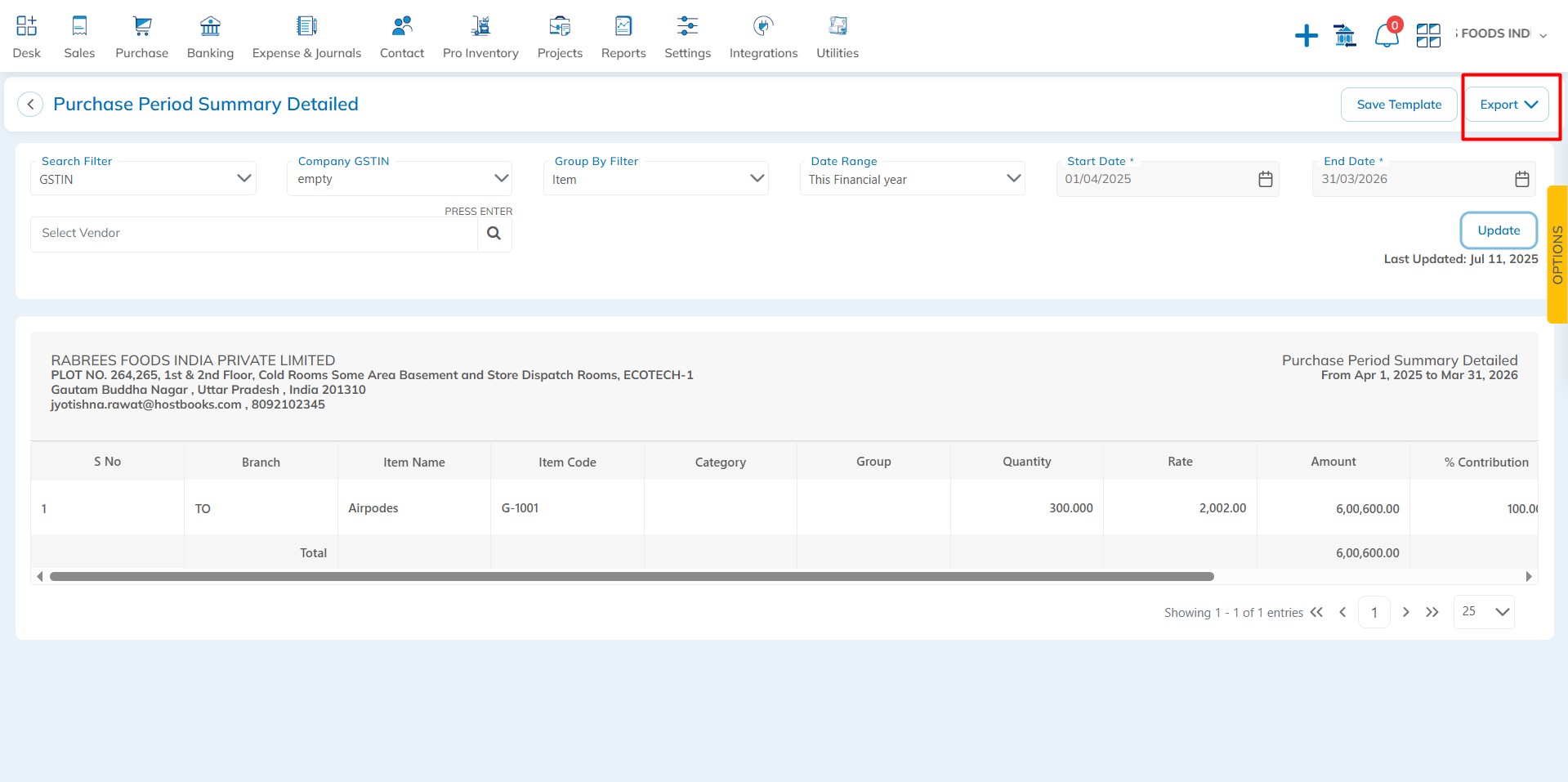Click the Purchase Period Summary Detailed title
Viewport: 1568px width, 782px height.
tap(206, 105)
